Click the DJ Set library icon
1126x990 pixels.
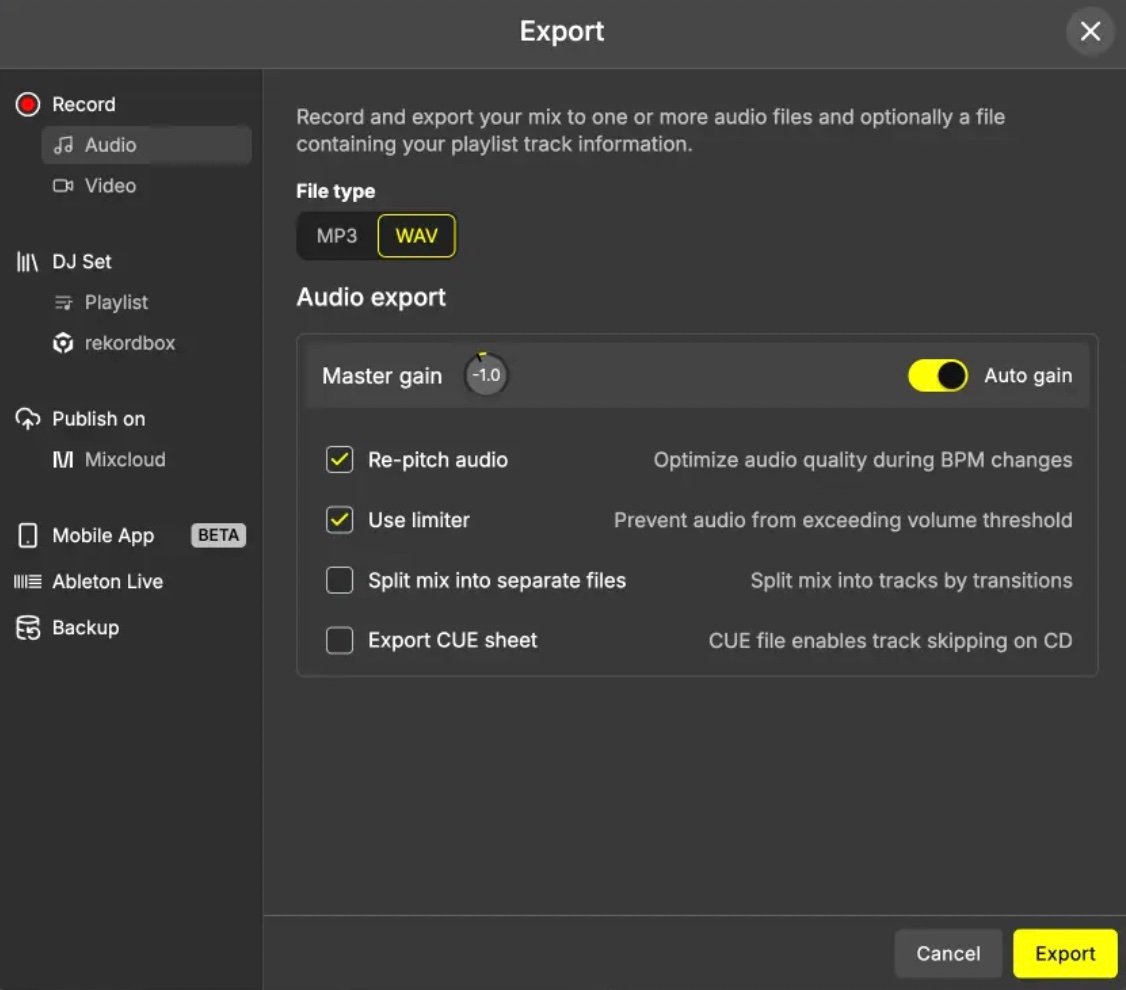tap(27, 262)
